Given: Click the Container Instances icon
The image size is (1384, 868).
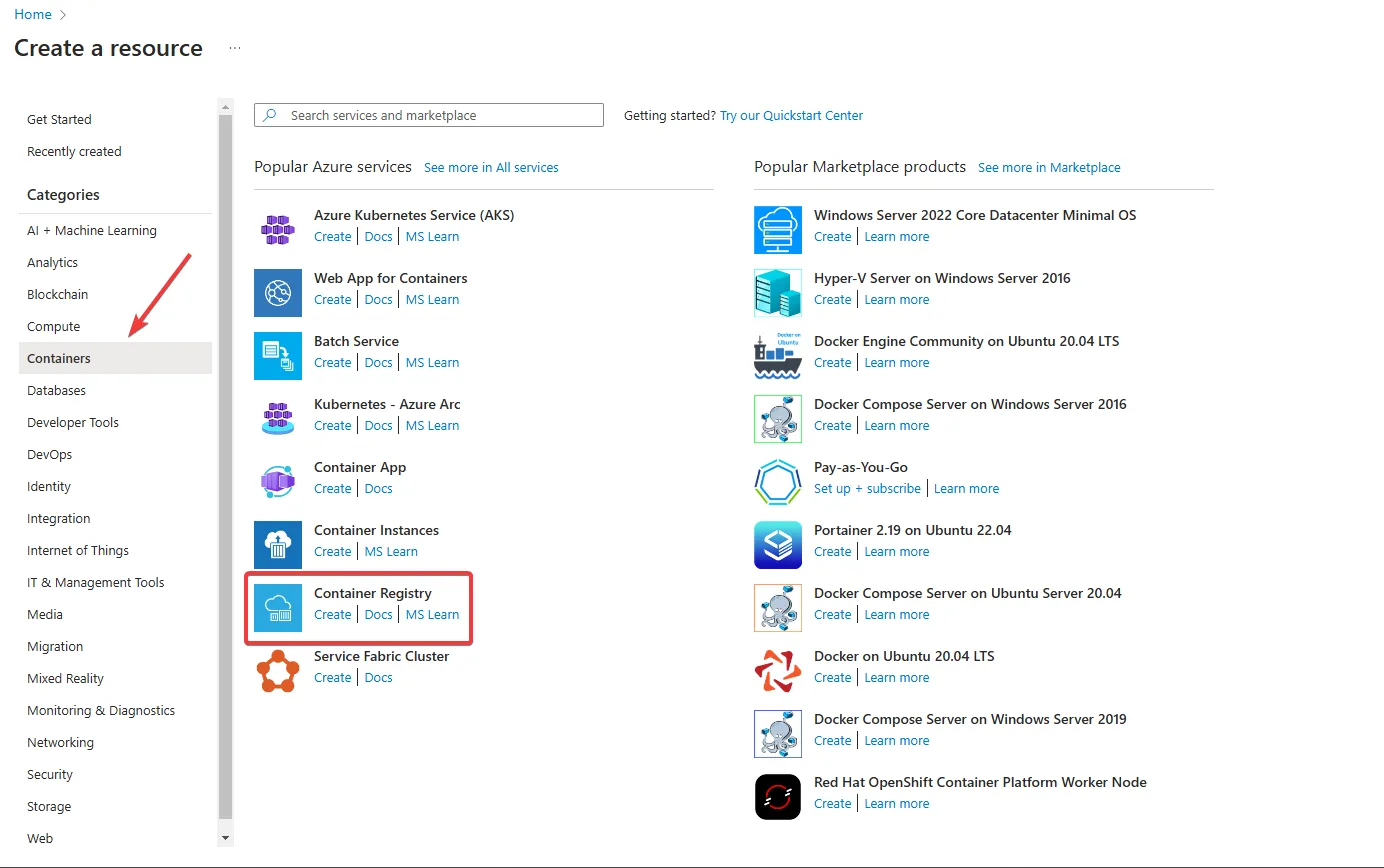Looking at the screenshot, I should (278, 545).
